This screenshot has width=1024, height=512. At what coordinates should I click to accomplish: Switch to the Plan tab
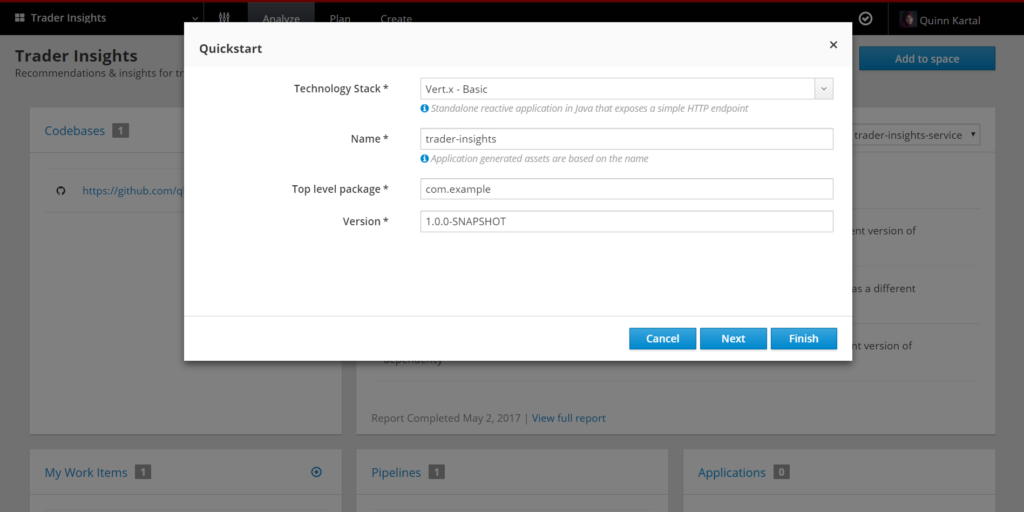[340, 19]
